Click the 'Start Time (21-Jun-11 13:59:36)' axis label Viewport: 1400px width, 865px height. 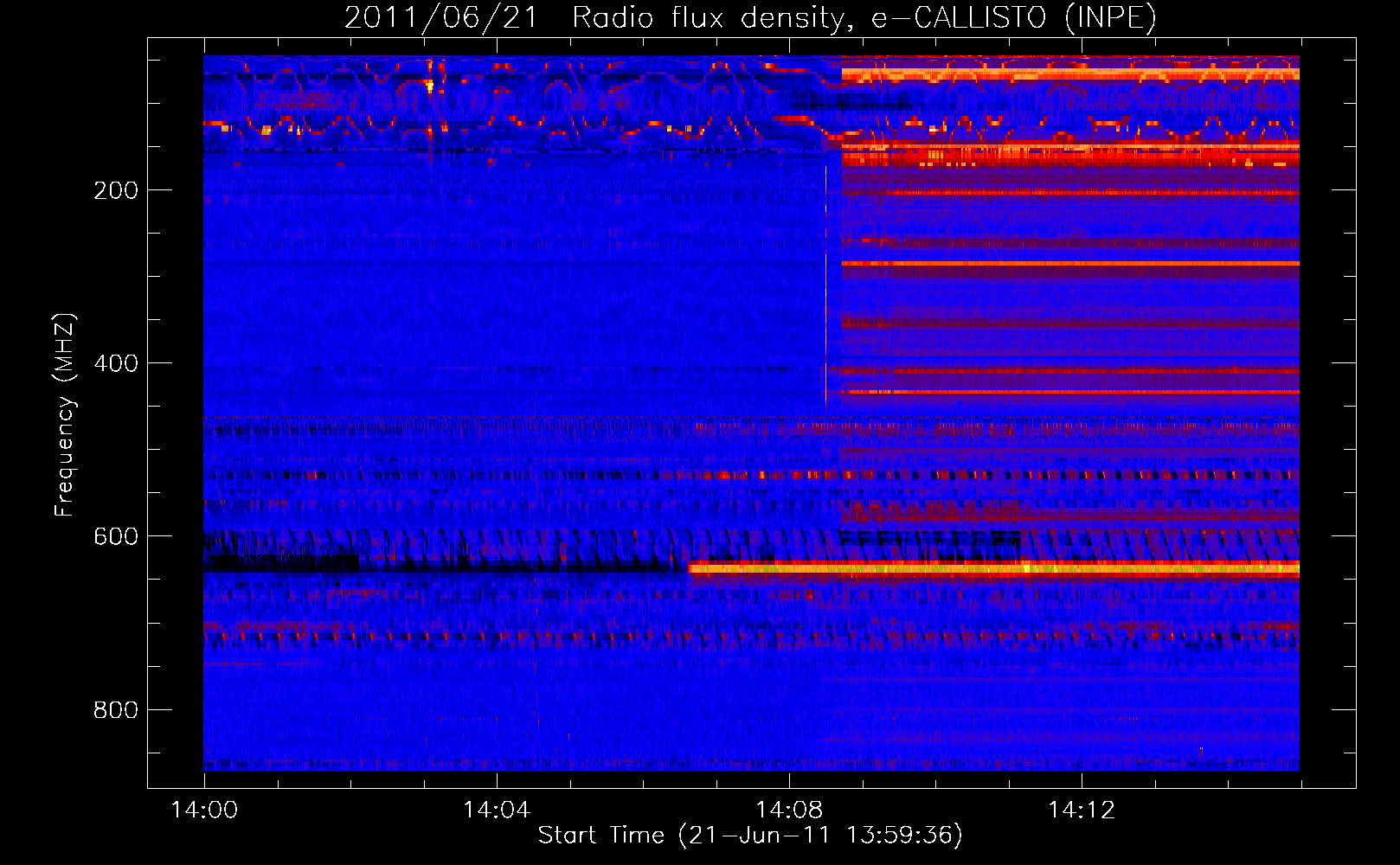750,836
